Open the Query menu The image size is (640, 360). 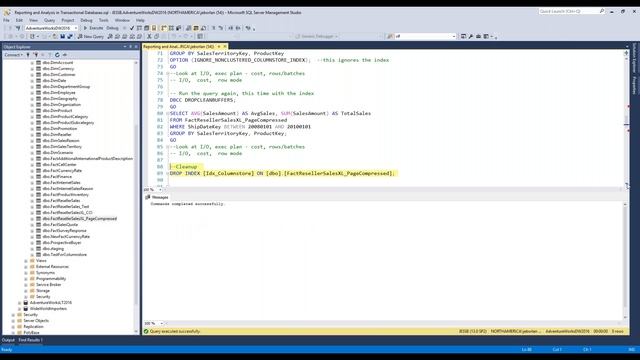click(49, 20)
